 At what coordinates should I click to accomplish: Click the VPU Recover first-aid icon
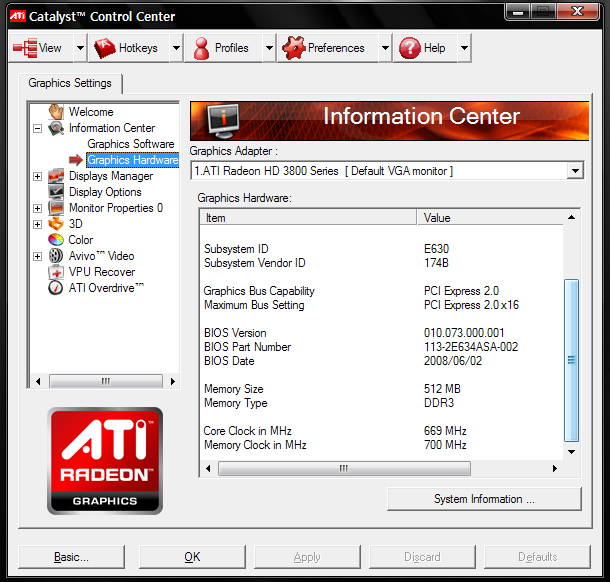pyautogui.click(x=56, y=272)
